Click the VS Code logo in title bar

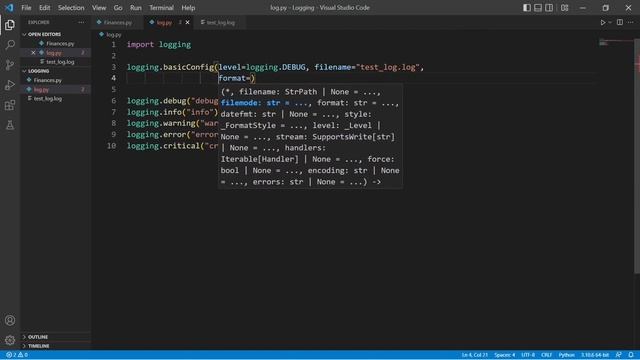[9, 8]
